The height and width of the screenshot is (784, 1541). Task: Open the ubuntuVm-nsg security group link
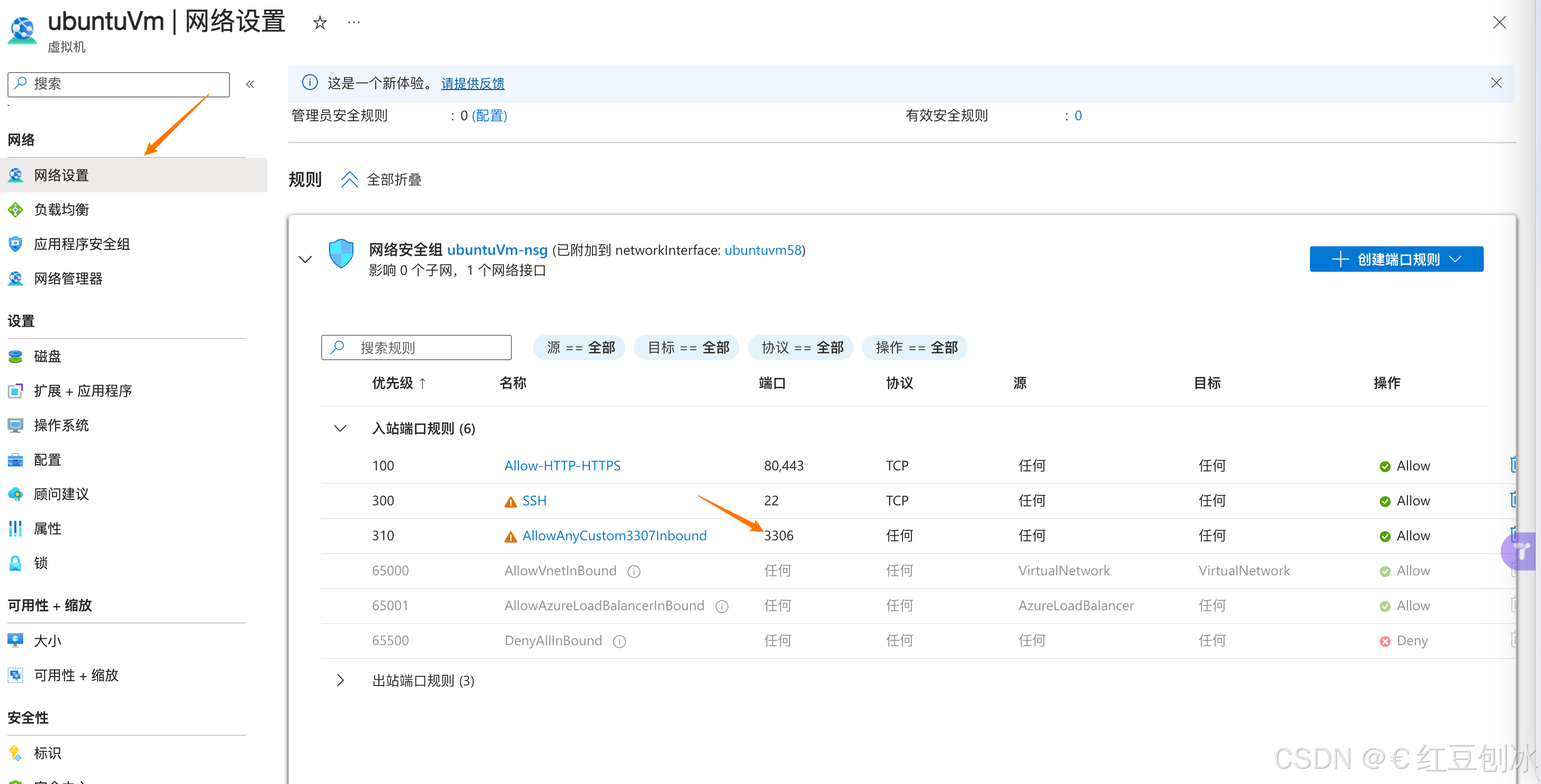click(x=497, y=250)
